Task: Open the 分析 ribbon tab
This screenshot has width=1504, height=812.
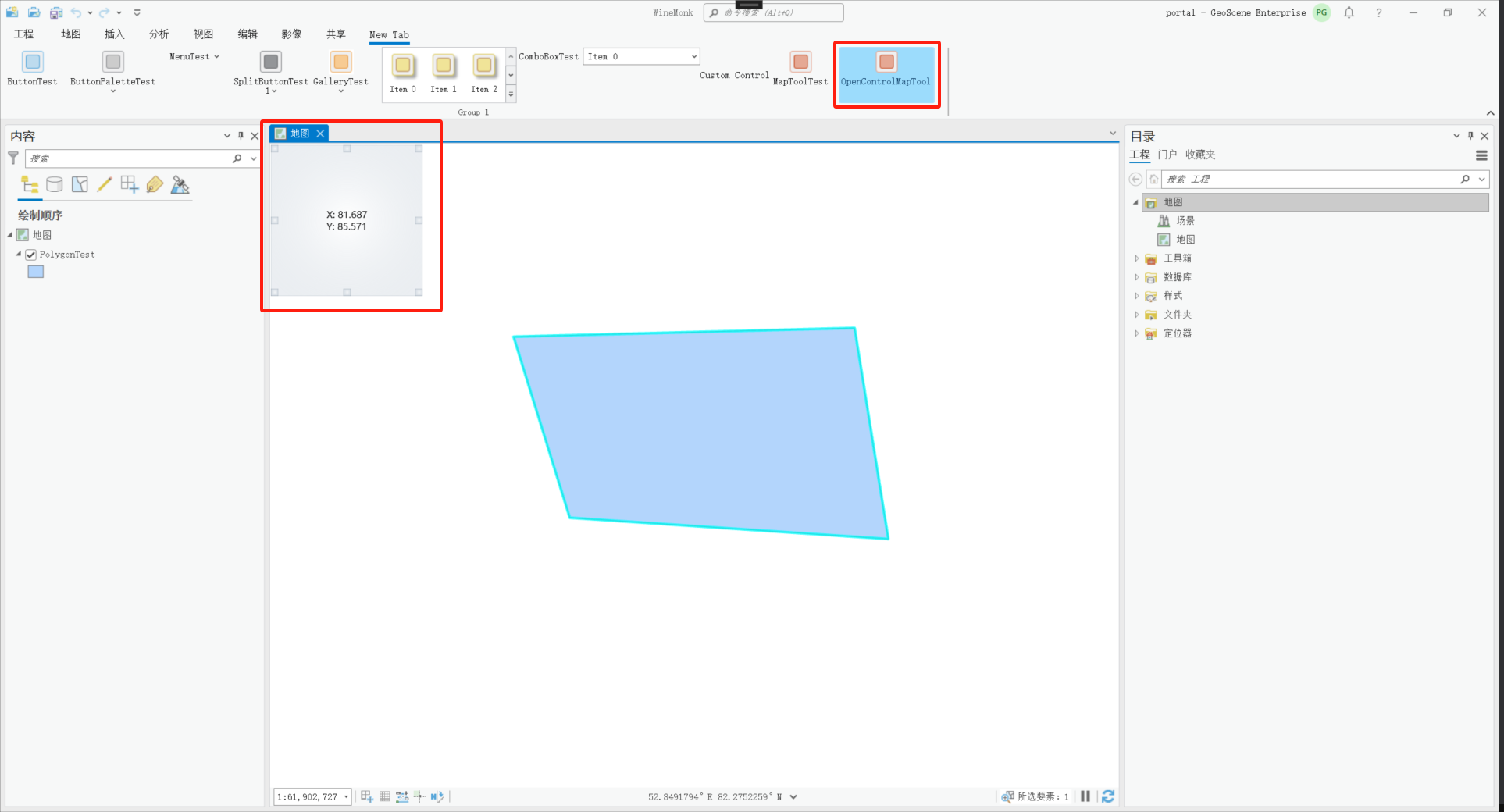Action: [x=159, y=34]
